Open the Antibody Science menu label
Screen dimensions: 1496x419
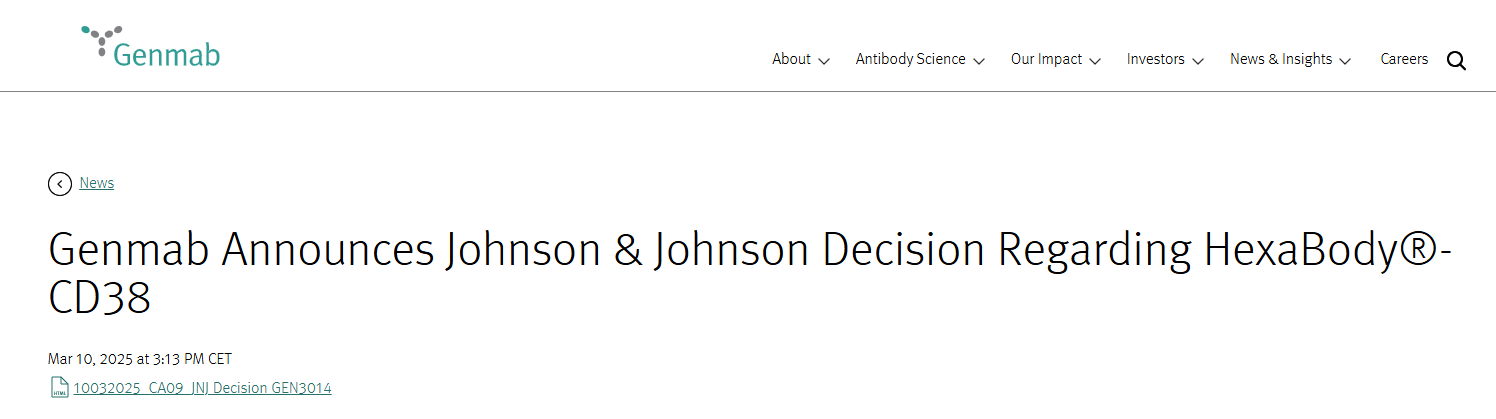point(910,59)
